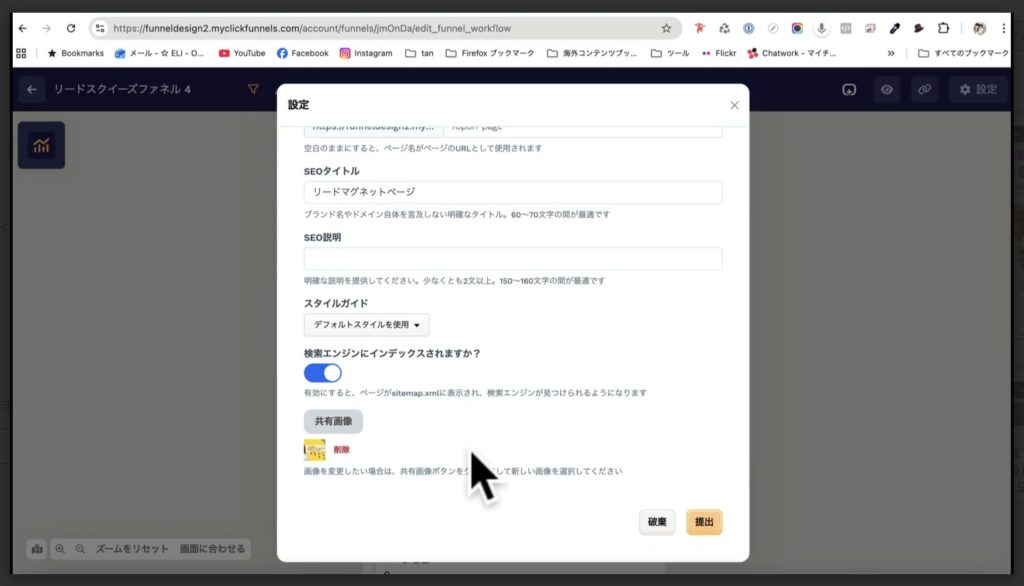The height and width of the screenshot is (586, 1024).
Task: Click the download icon in the top toolbar
Action: [x=849, y=89]
